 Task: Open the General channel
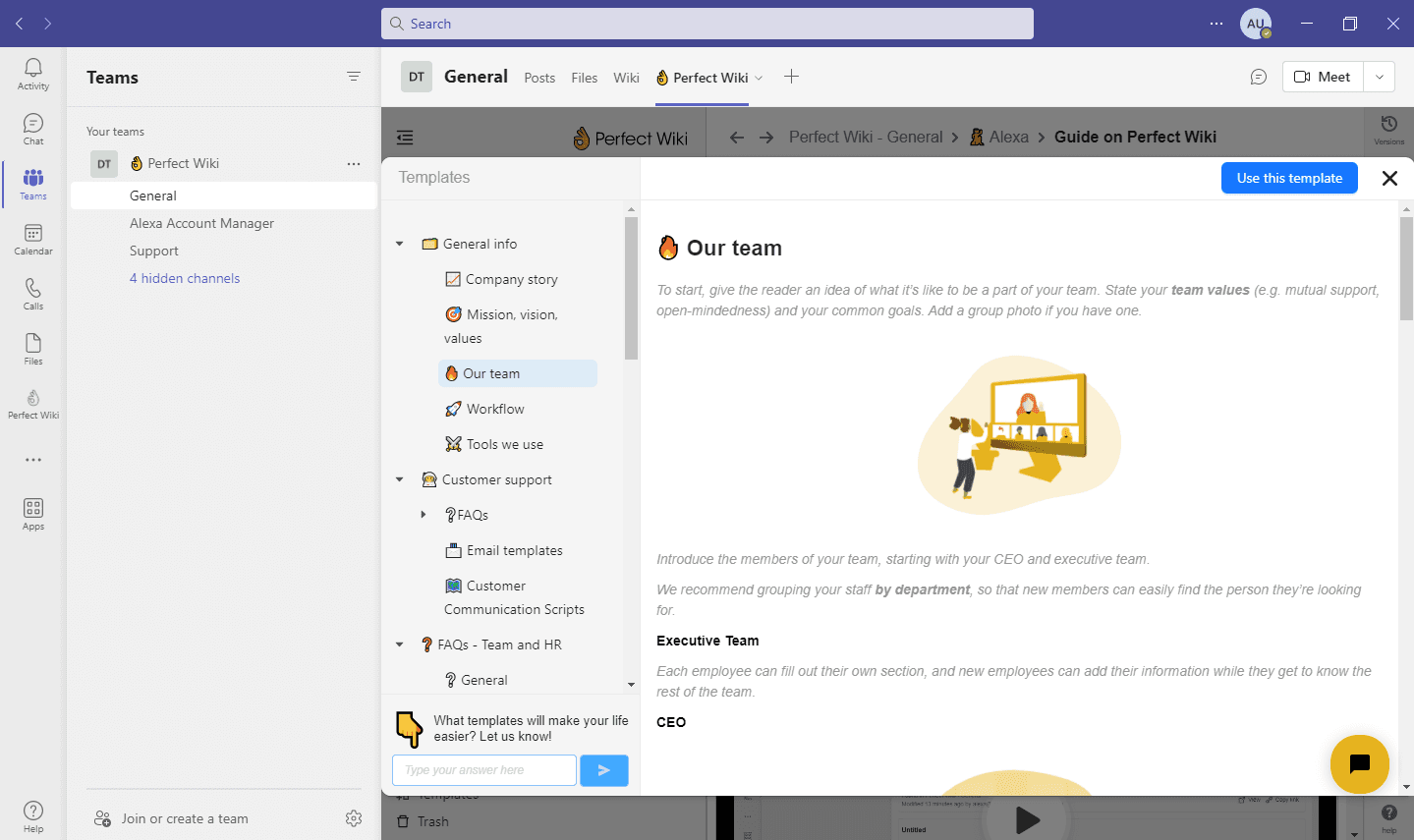[224, 196]
